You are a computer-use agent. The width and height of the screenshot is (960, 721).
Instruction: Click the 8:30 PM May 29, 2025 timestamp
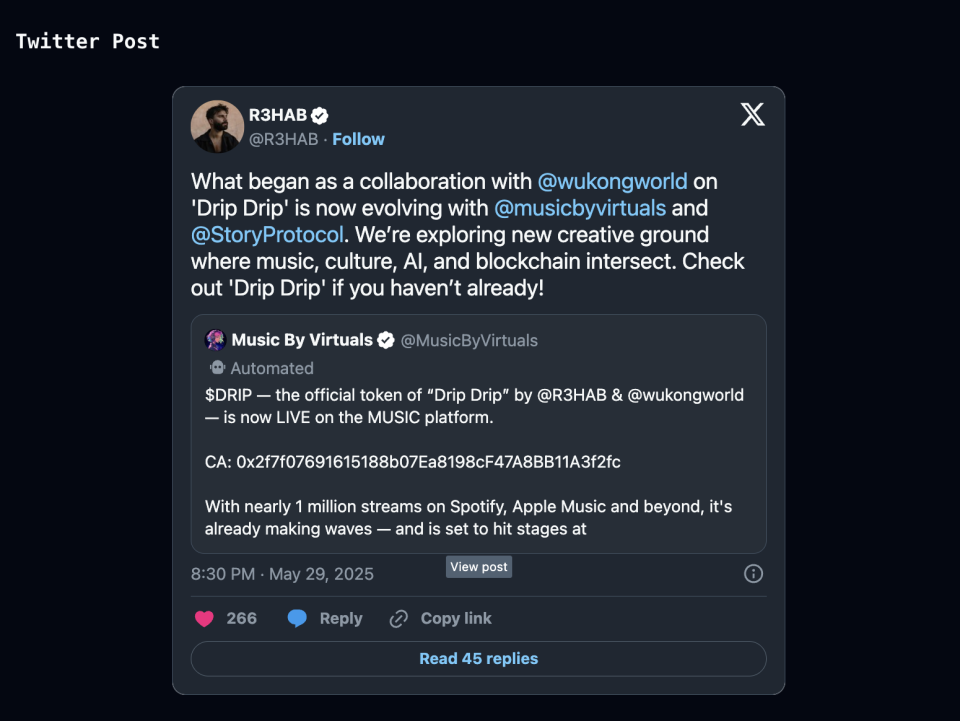[282, 574]
